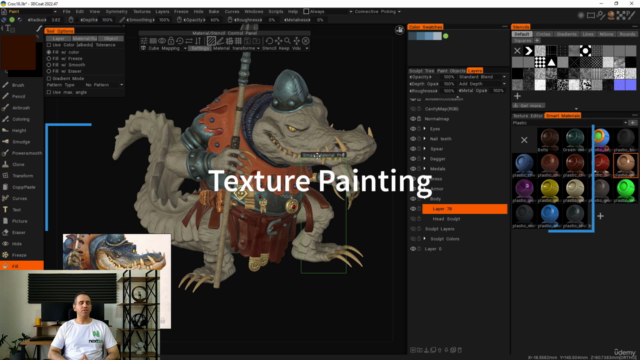Select Fill w/ Smooth radio option
Viewport: 640px width, 360px height.
point(49,65)
